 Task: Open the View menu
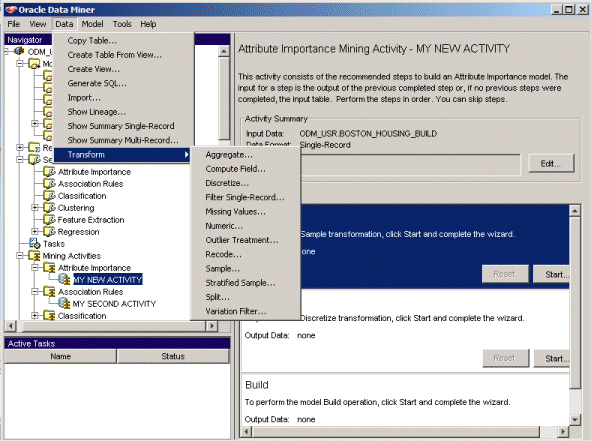[38, 24]
